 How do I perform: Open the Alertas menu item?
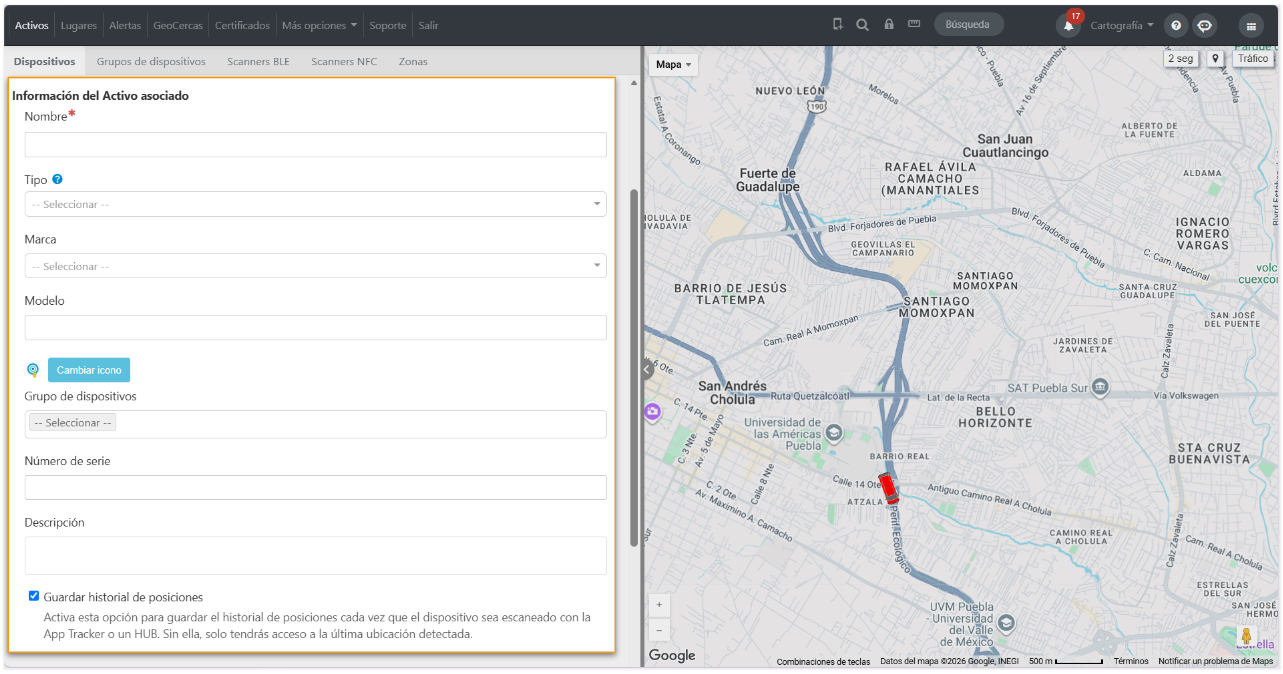point(125,25)
